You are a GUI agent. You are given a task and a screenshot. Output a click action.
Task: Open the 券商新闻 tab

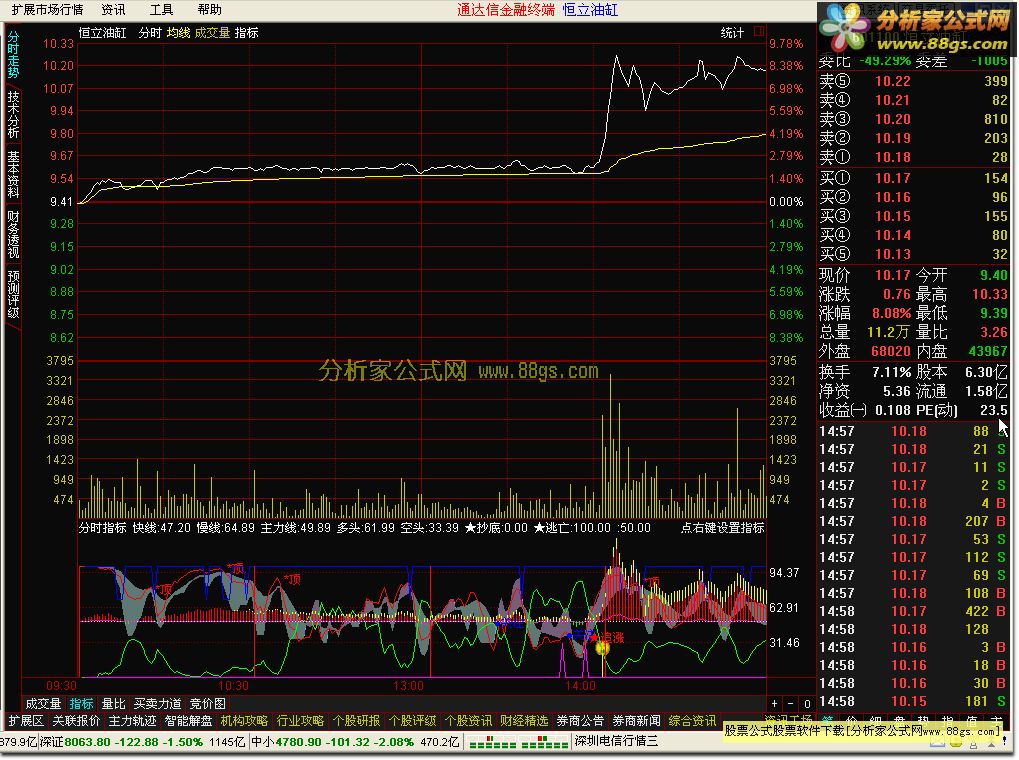(636, 720)
